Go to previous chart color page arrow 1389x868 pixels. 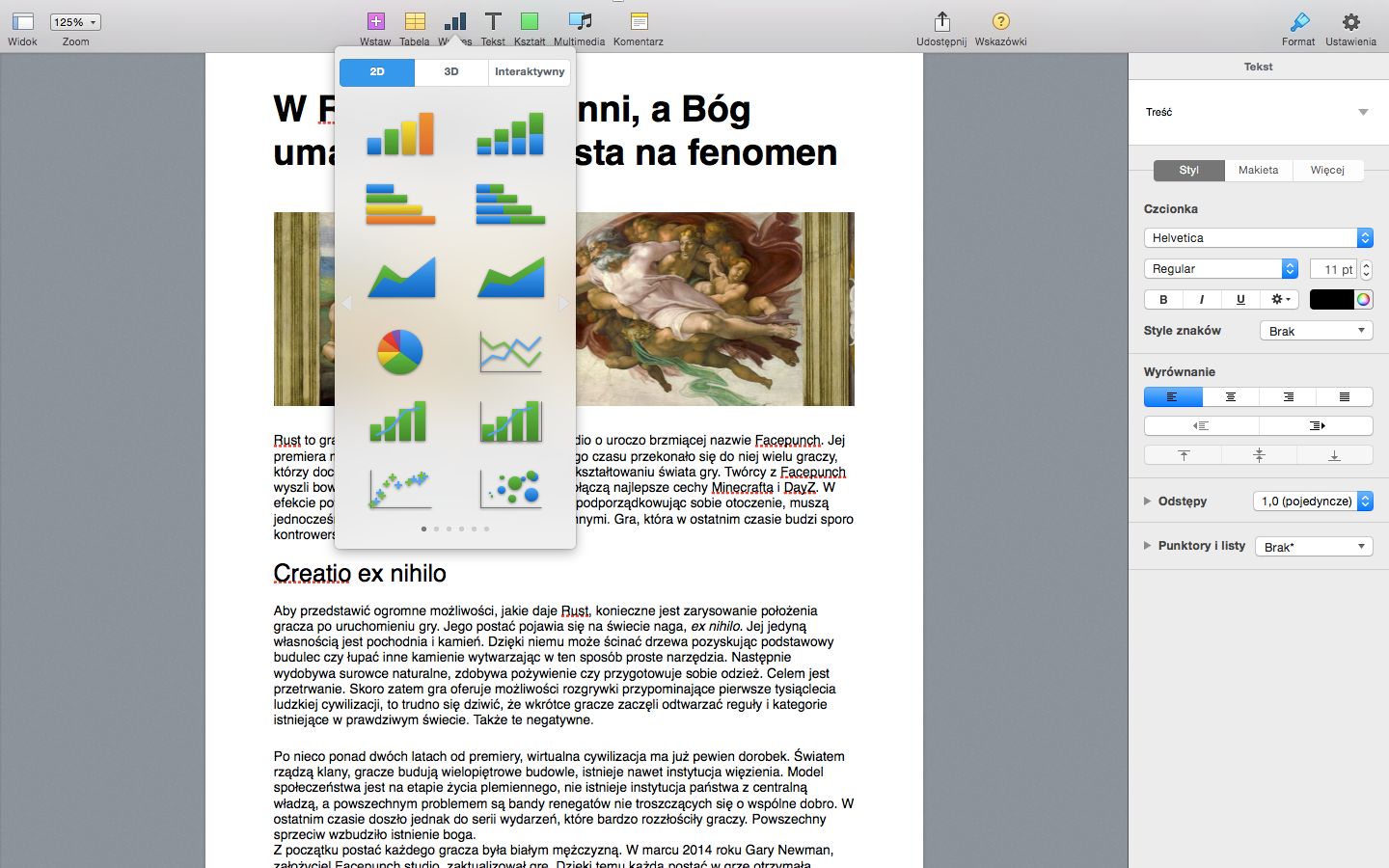point(346,304)
